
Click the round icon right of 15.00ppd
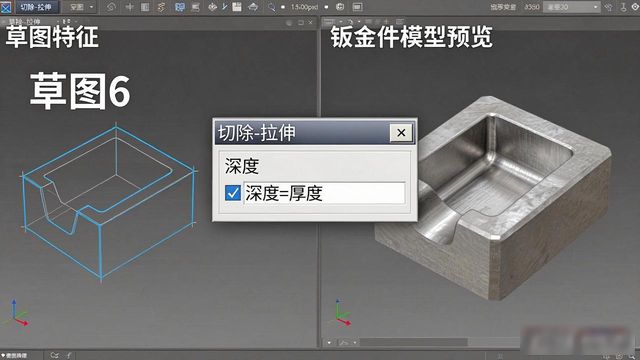coord(340,7)
